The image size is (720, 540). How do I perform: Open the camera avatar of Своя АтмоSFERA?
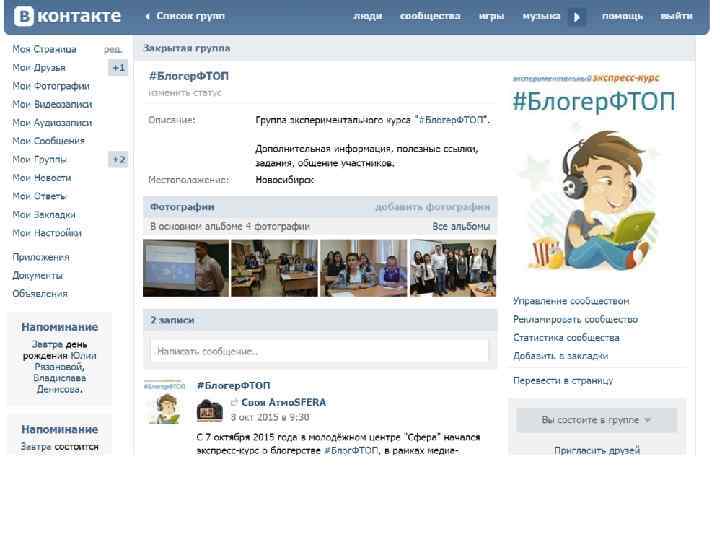[x=210, y=410]
